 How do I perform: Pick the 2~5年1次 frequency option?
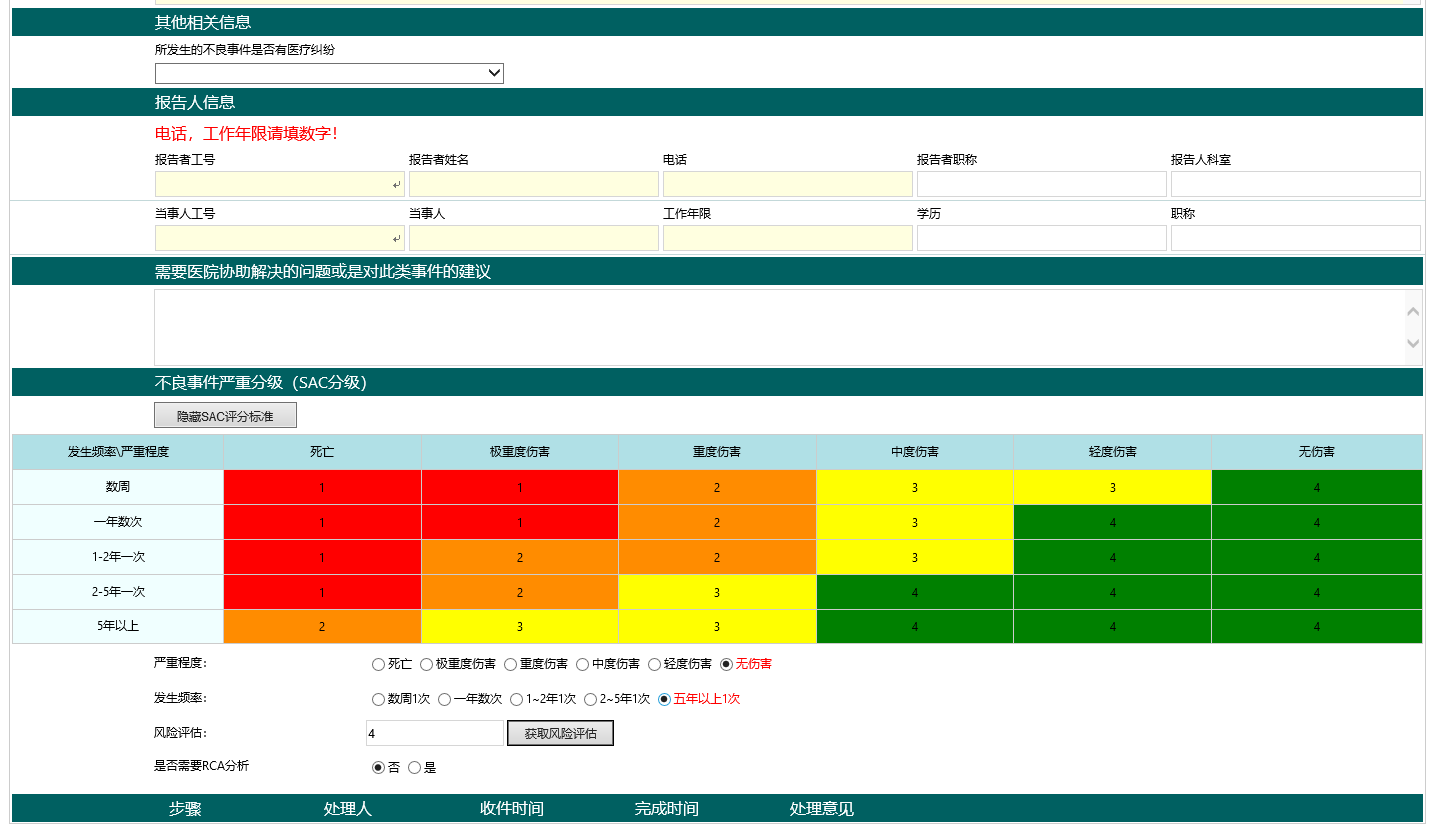coord(590,699)
